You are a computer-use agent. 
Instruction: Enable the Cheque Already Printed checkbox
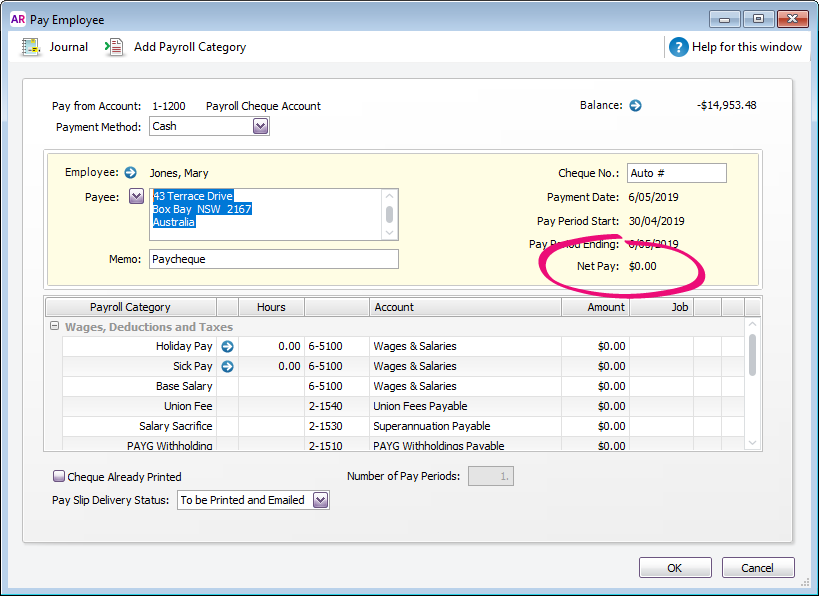(x=59, y=477)
